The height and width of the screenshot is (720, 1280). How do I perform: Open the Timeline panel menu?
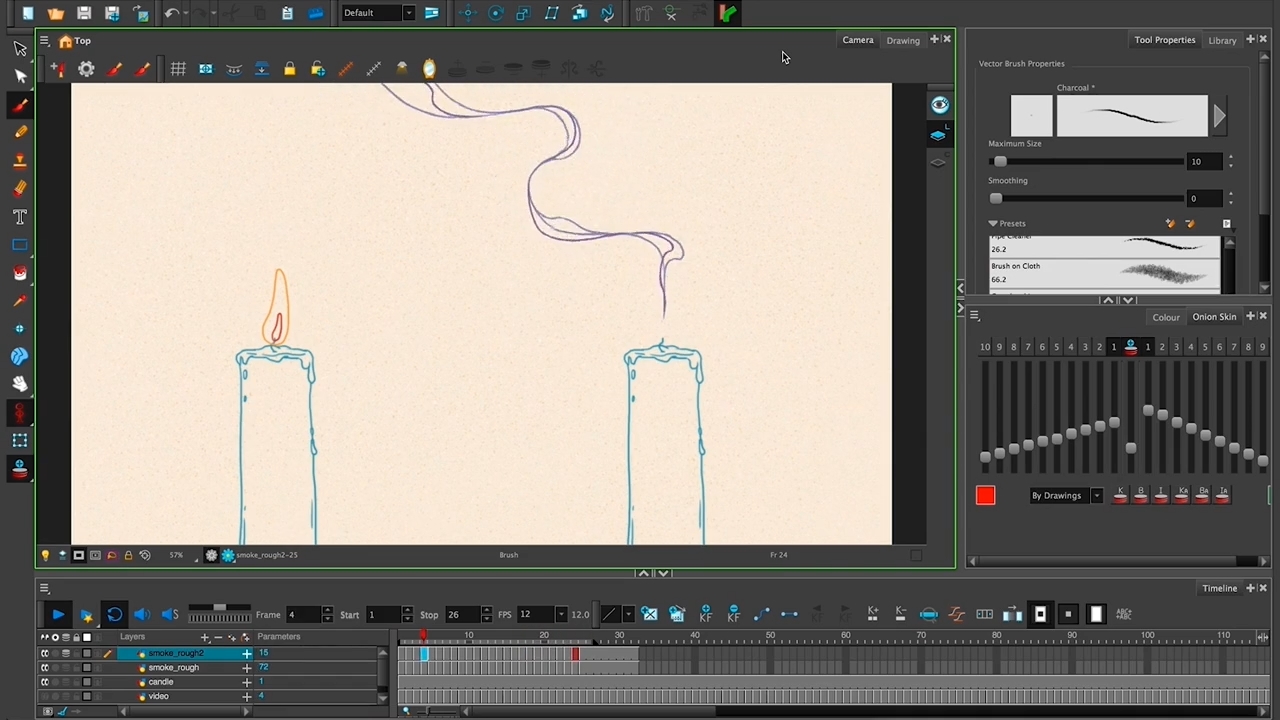click(44, 588)
